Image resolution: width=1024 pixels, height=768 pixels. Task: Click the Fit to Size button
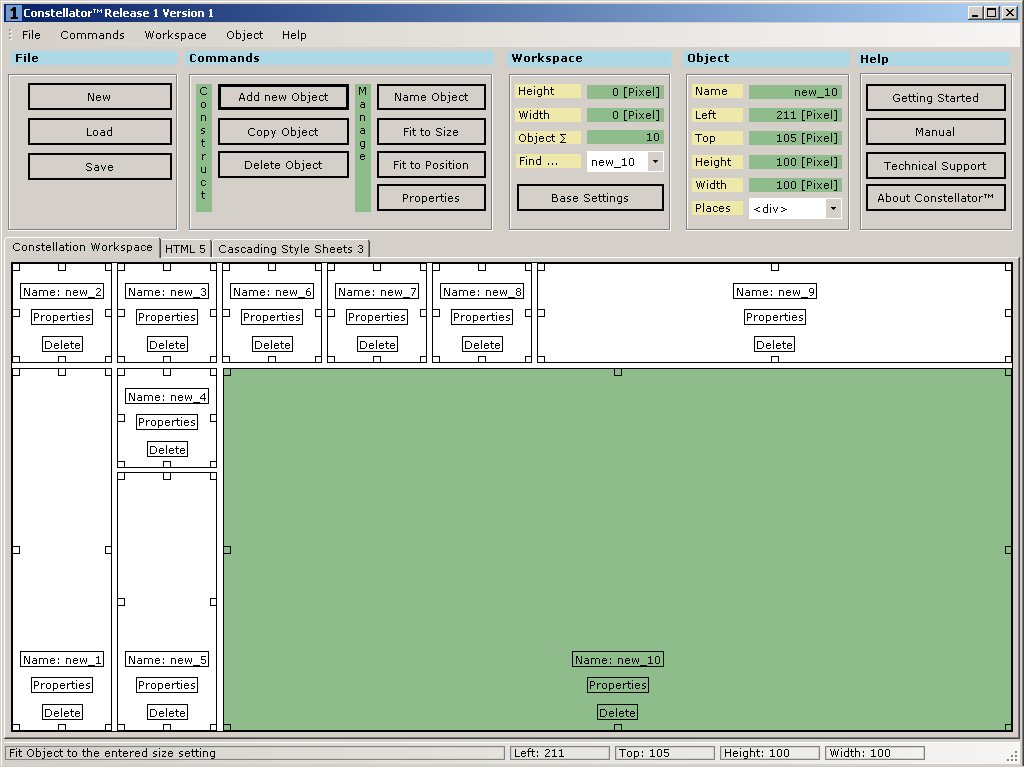click(431, 132)
